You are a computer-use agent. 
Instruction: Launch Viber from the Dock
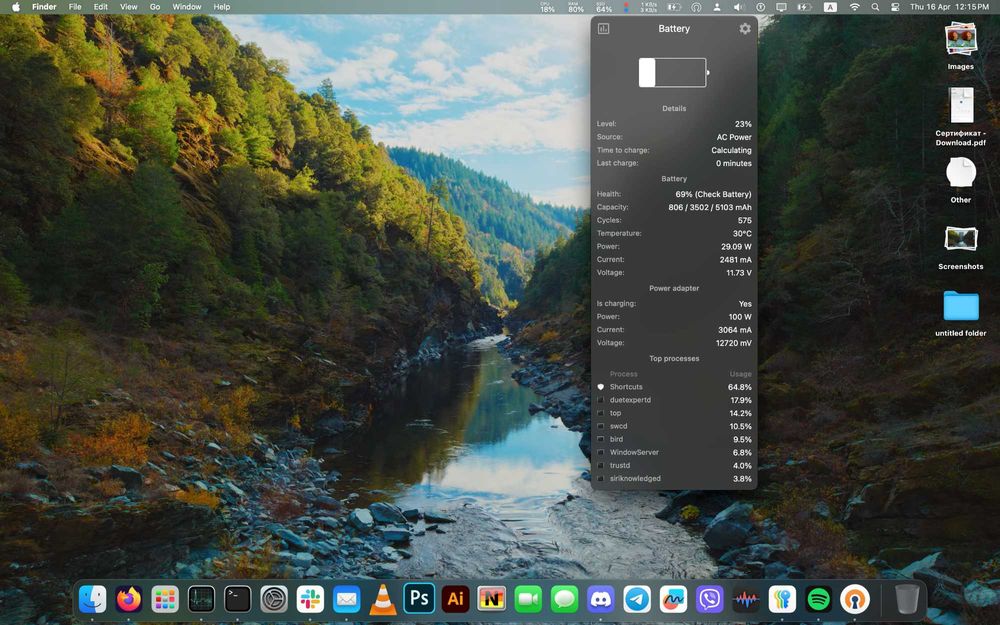click(x=710, y=599)
